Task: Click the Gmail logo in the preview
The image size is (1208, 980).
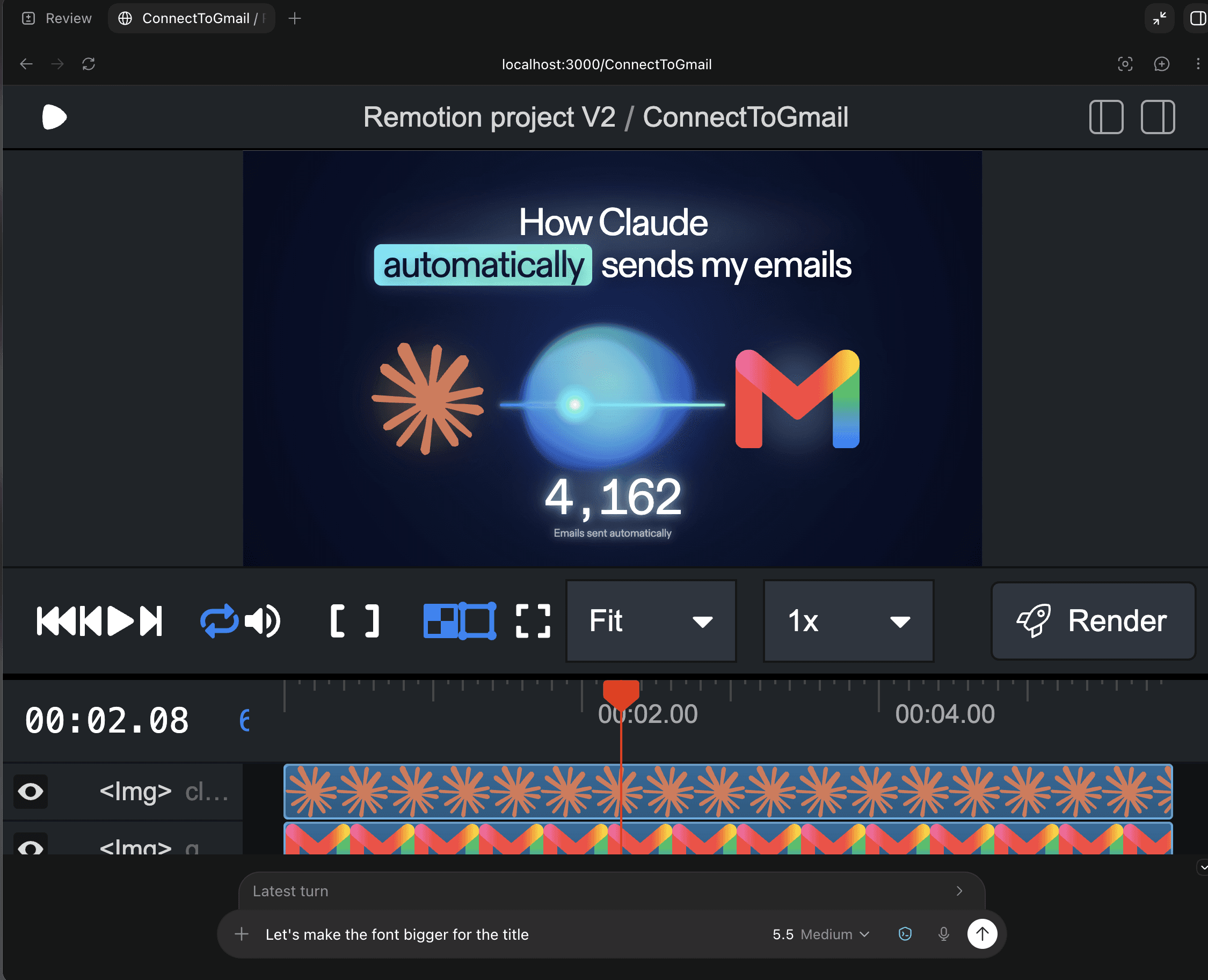Action: click(797, 399)
